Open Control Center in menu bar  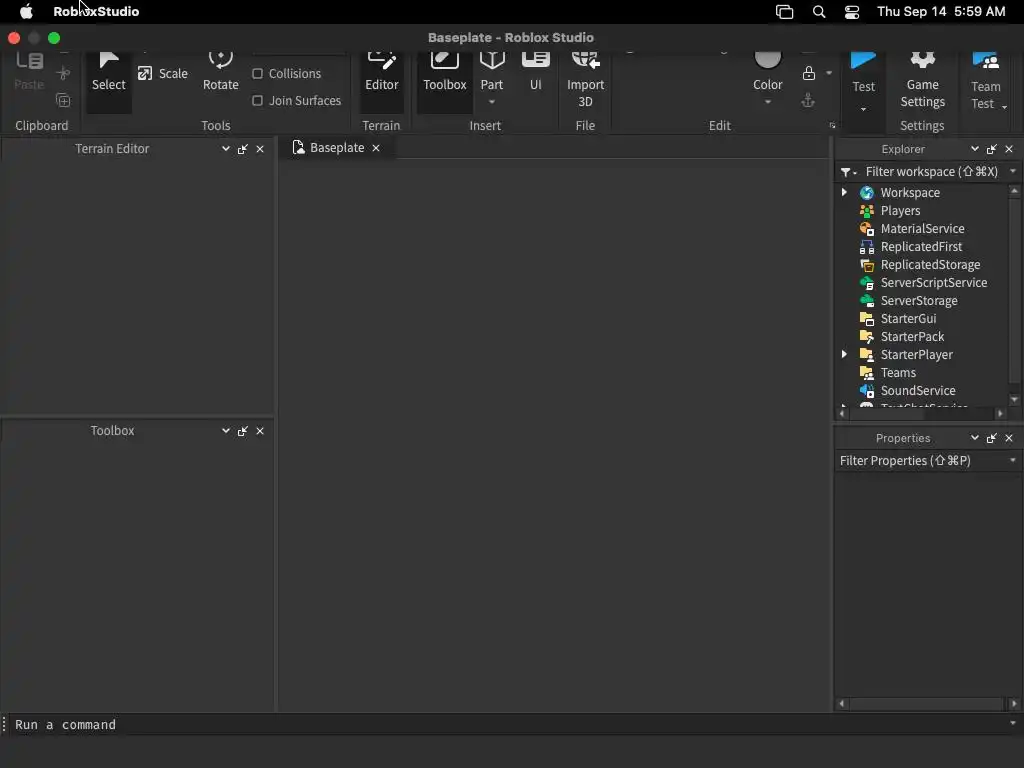852,12
